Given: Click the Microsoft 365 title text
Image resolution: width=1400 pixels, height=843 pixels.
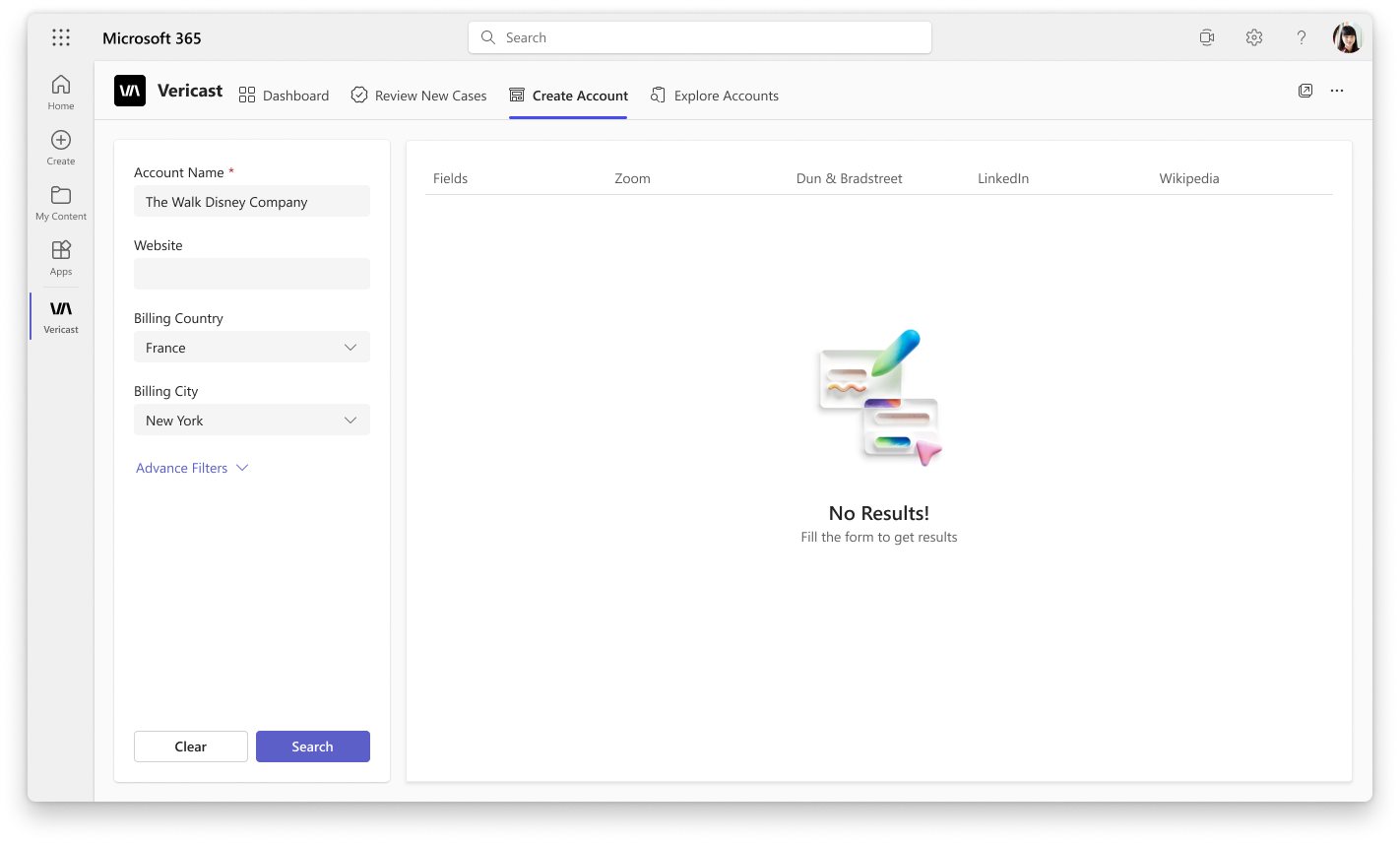Looking at the screenshot, I should [152, 38].
